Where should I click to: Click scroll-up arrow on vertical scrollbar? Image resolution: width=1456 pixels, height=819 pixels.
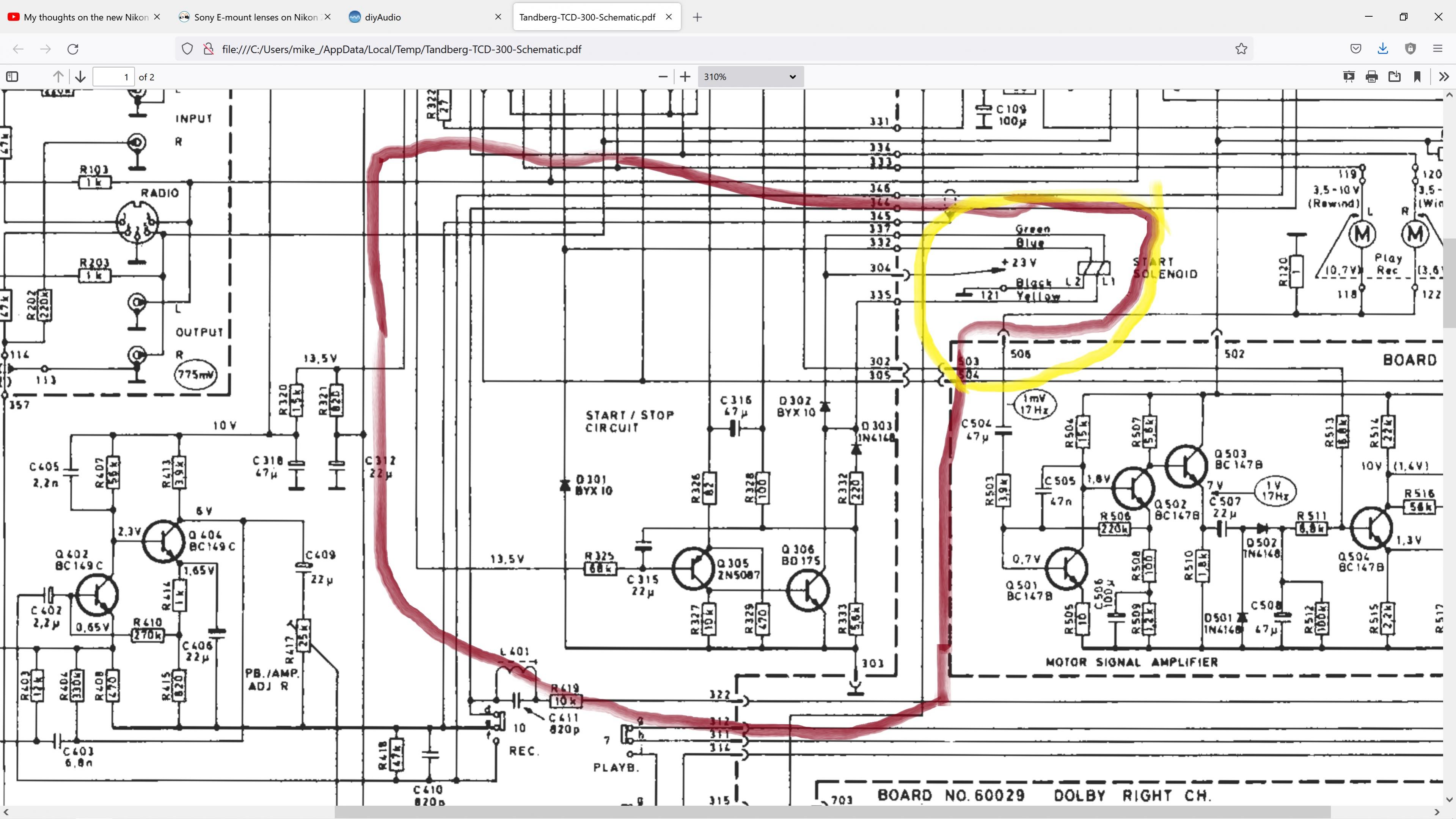click(x=1450, y=95)
